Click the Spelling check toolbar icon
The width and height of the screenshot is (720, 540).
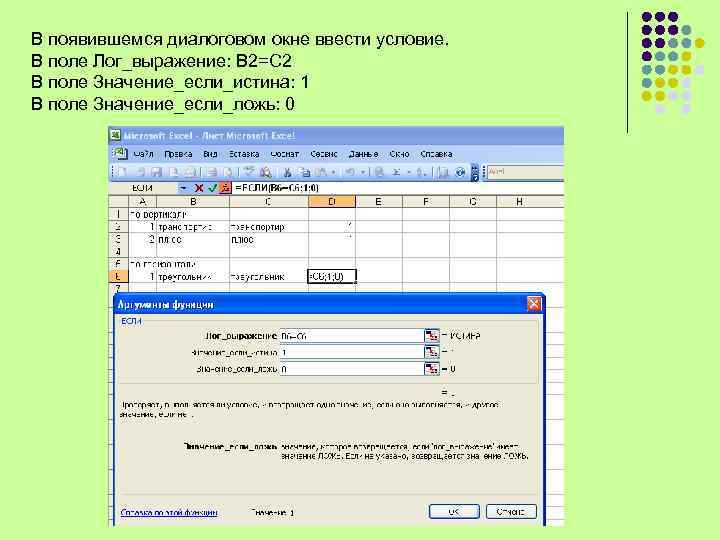[x=249, y=172]
